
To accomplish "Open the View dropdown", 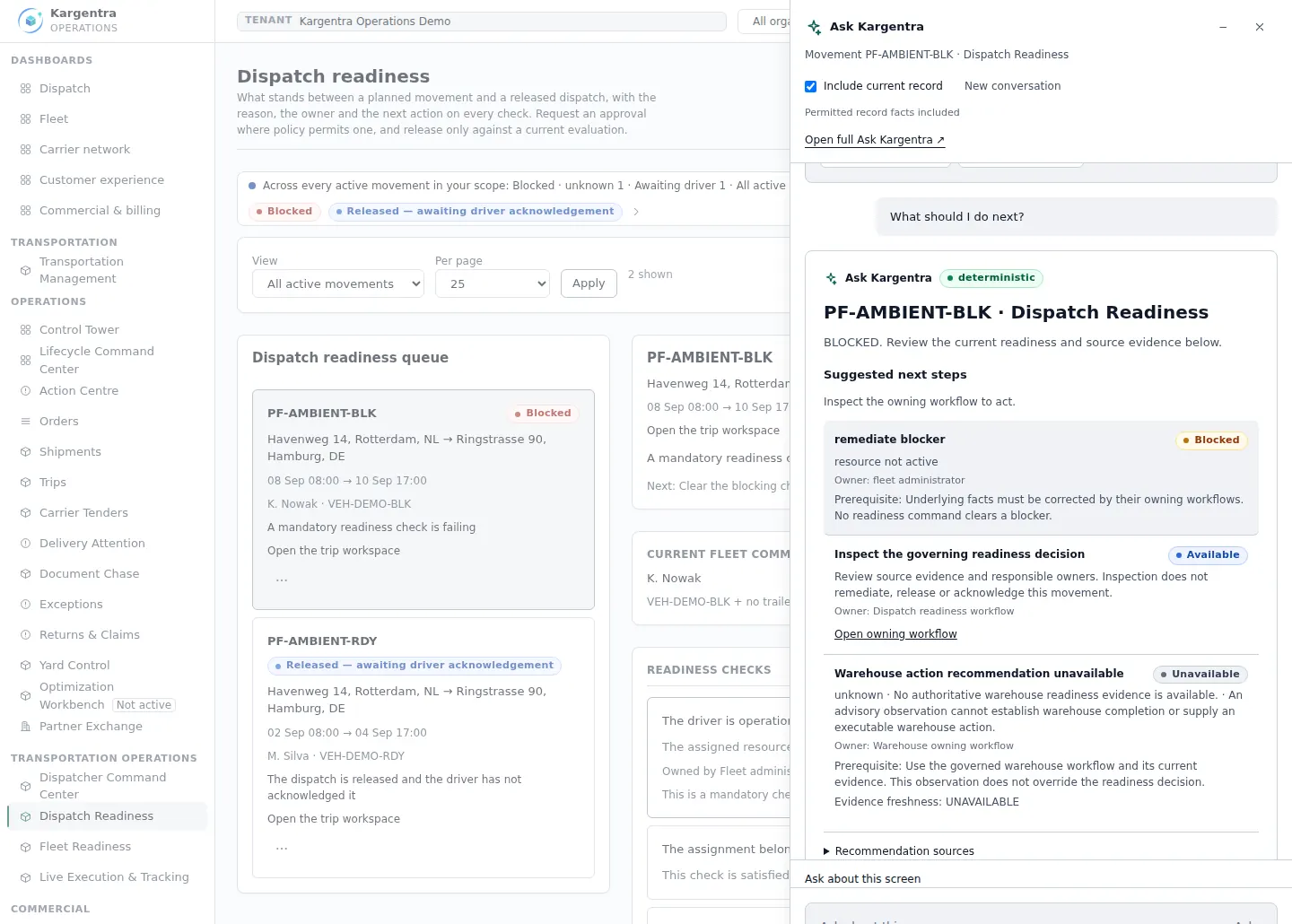I will [x=338, y=283].
